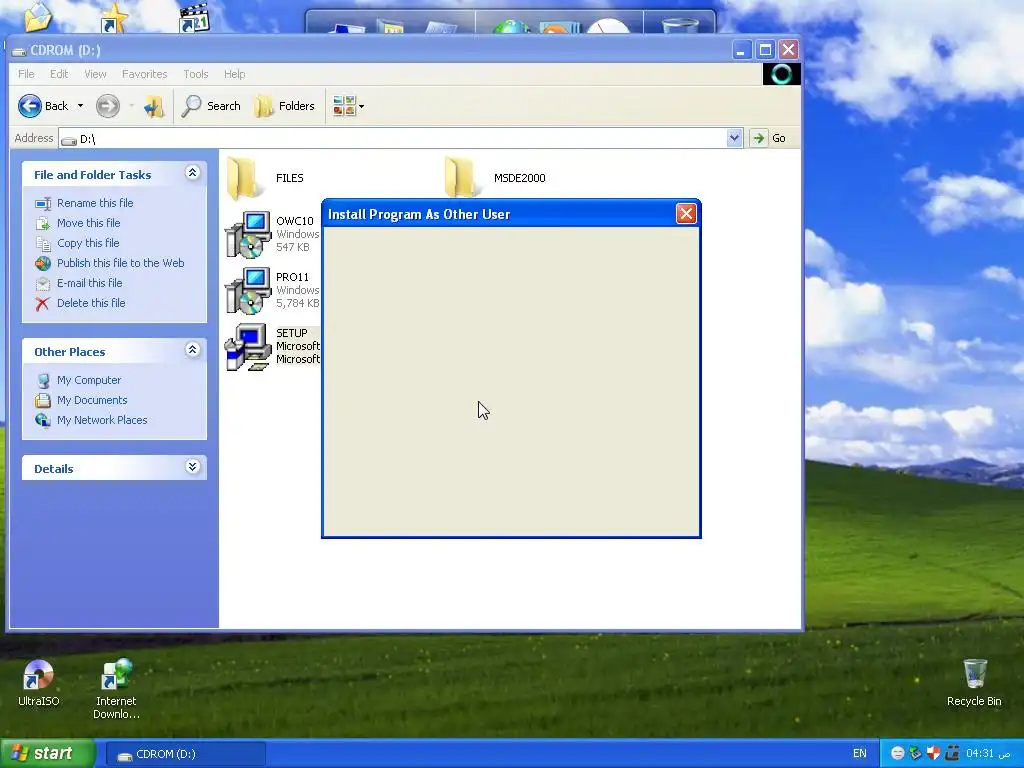Select the FILES folder
Image resolution: width=1024 pixels, height=768 pixels.
tap(266, 178)
